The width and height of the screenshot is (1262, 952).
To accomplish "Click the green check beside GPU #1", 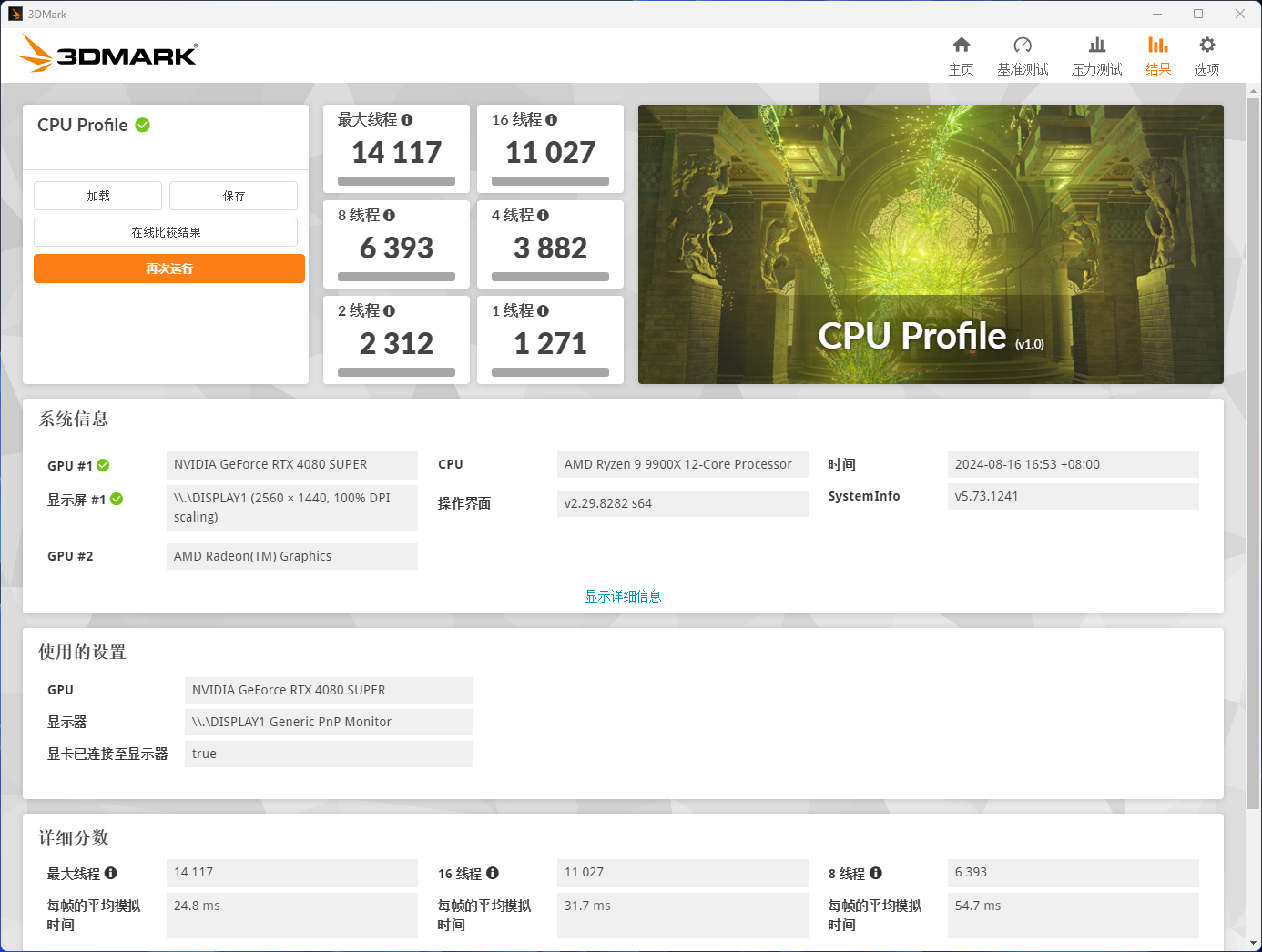I will click(103, 466).
